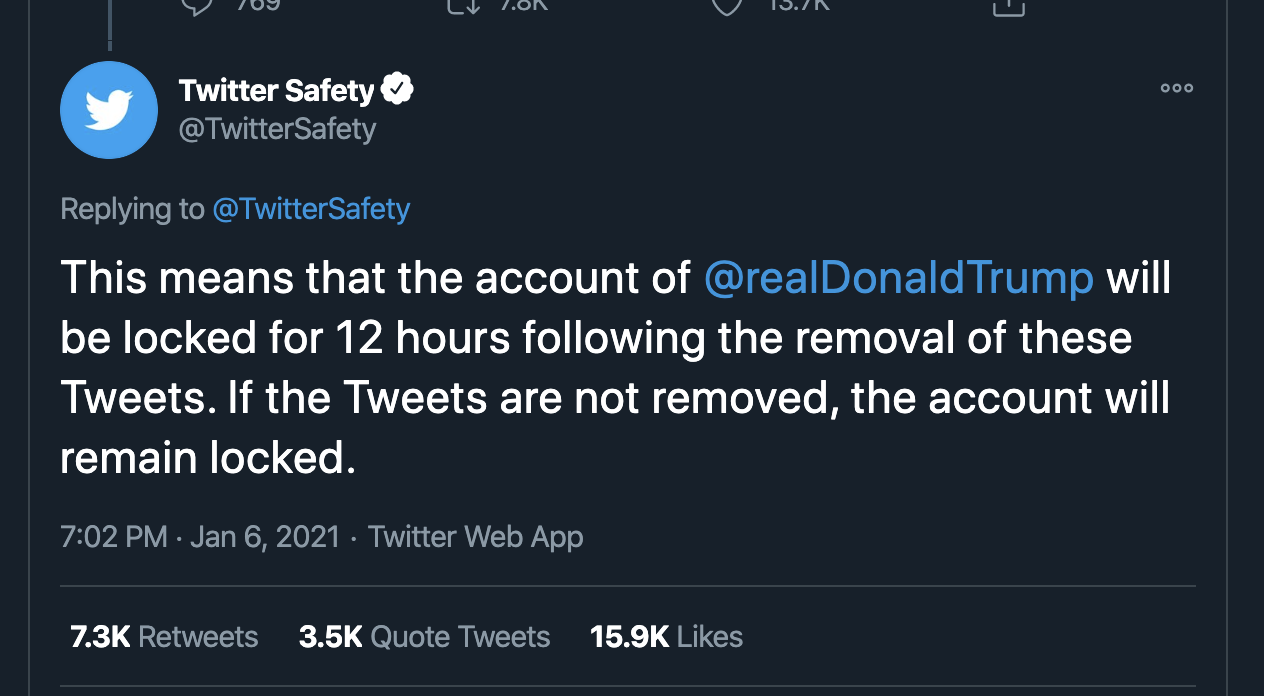View the 3.5K Quote Tweets
This screenshot has height=696, width=1264.
(424, 637)
